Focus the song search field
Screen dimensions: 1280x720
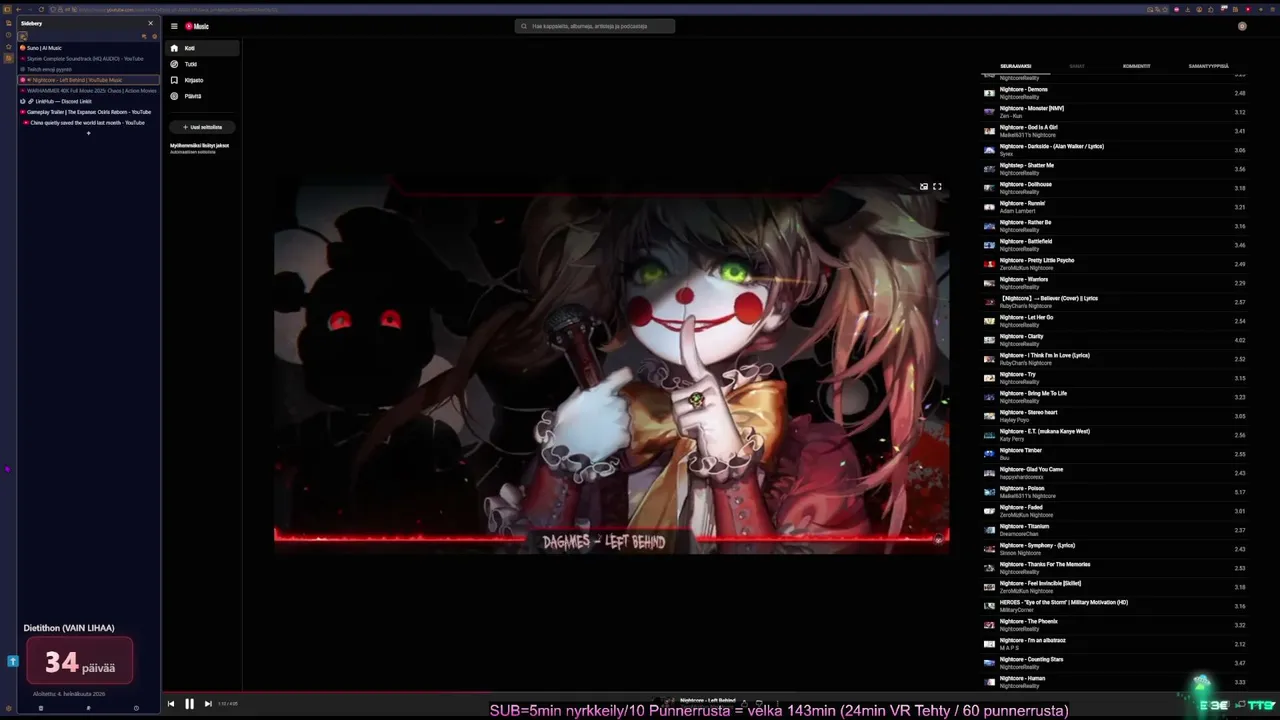595,26
